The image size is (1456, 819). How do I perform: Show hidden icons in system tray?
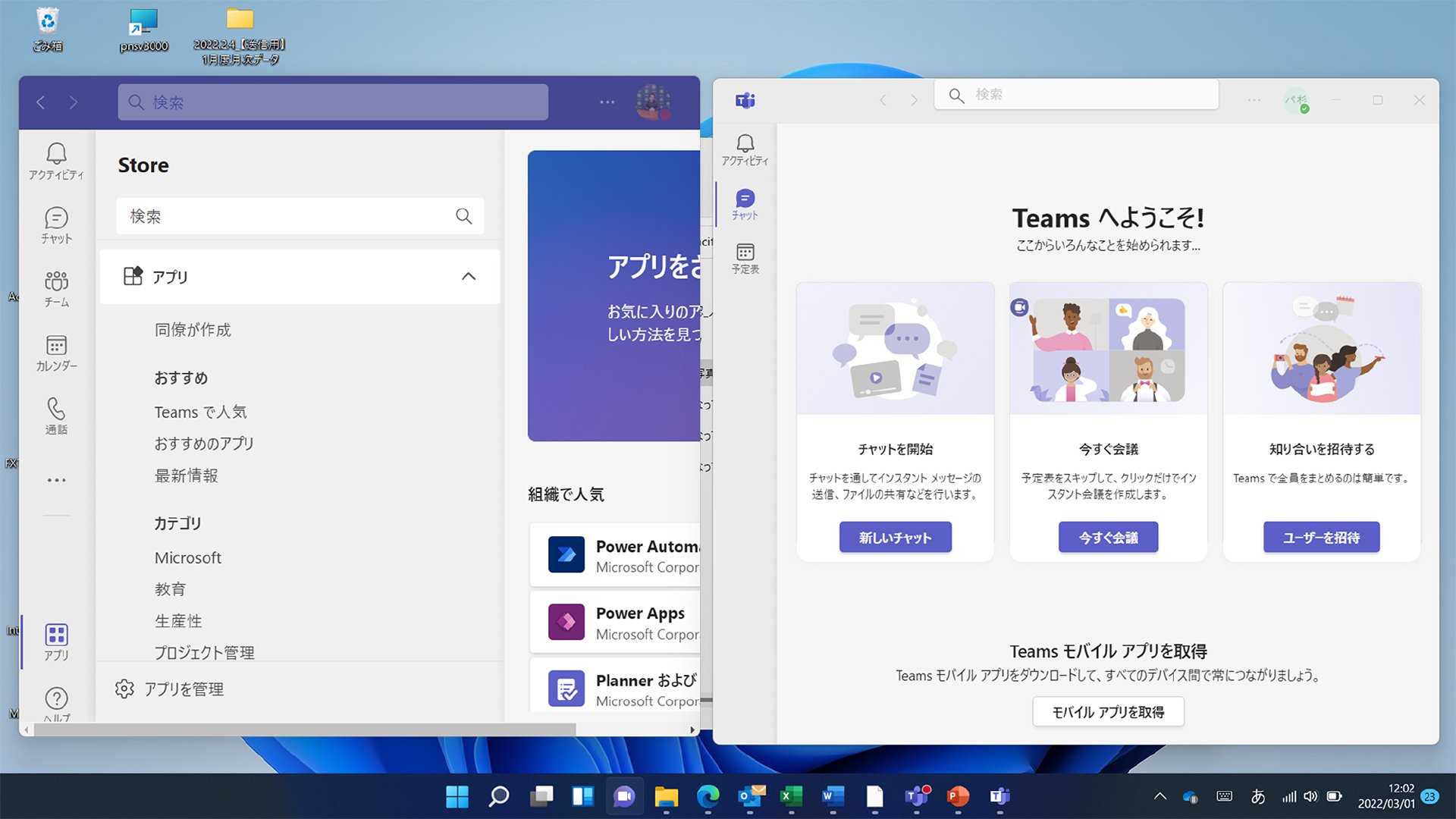point(1159,796)
